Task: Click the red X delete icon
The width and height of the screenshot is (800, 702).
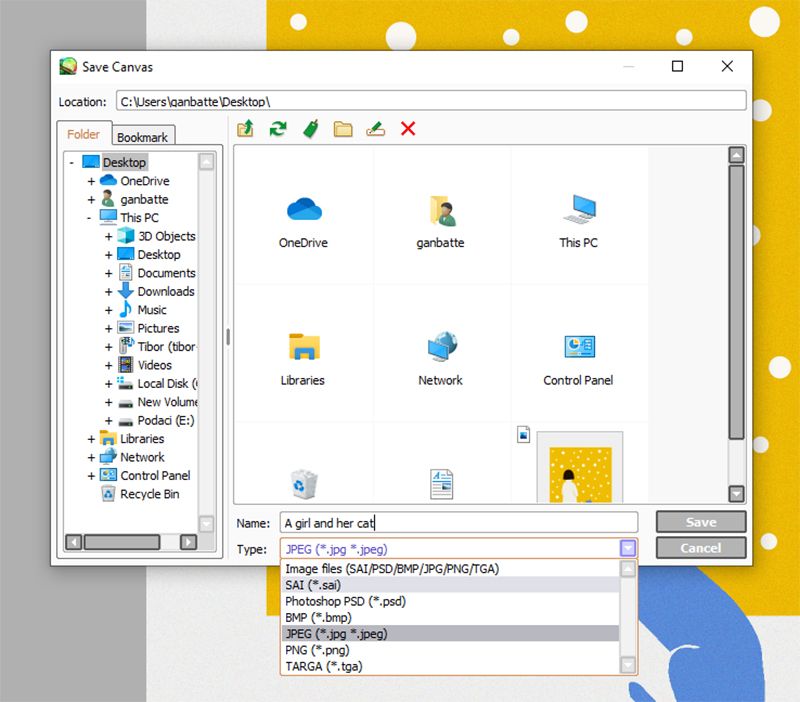Action: (x=408, y=129)
